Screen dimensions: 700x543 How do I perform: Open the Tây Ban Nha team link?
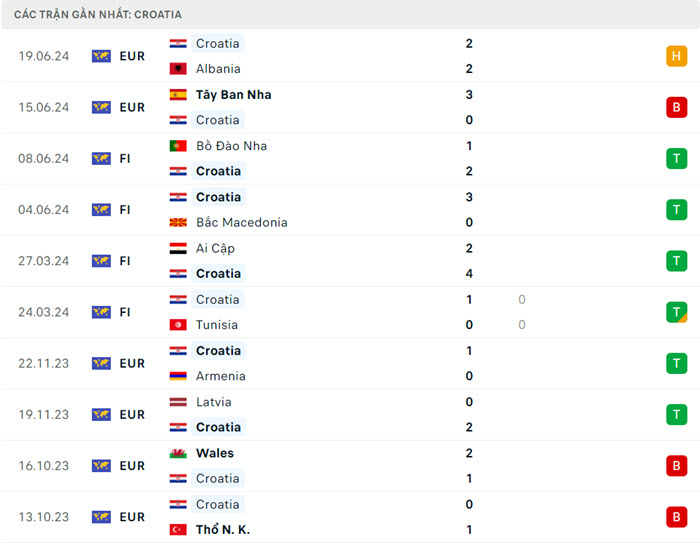coord(233,95)
